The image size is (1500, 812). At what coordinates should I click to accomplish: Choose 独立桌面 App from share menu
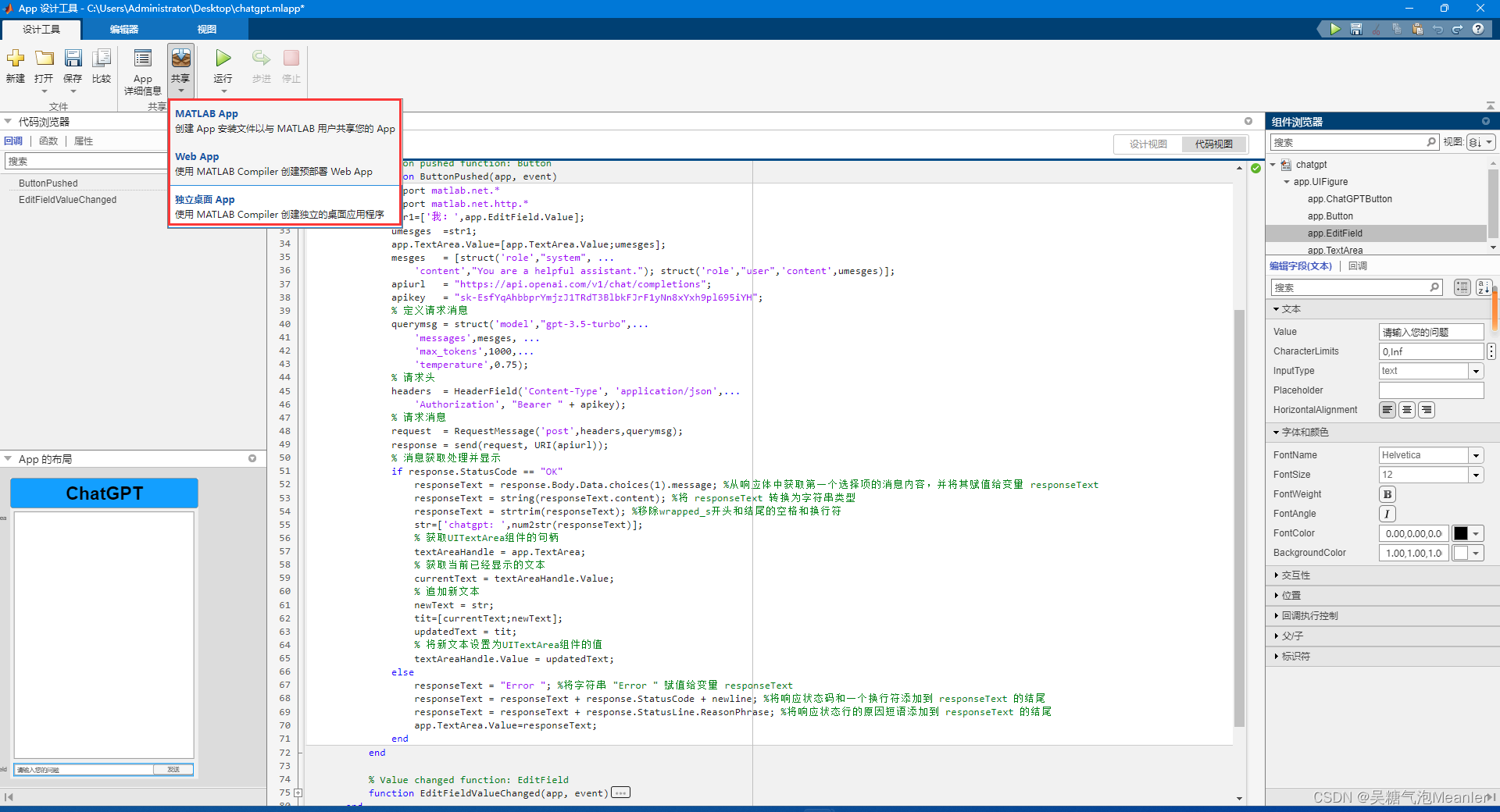(x=285, y=207)
